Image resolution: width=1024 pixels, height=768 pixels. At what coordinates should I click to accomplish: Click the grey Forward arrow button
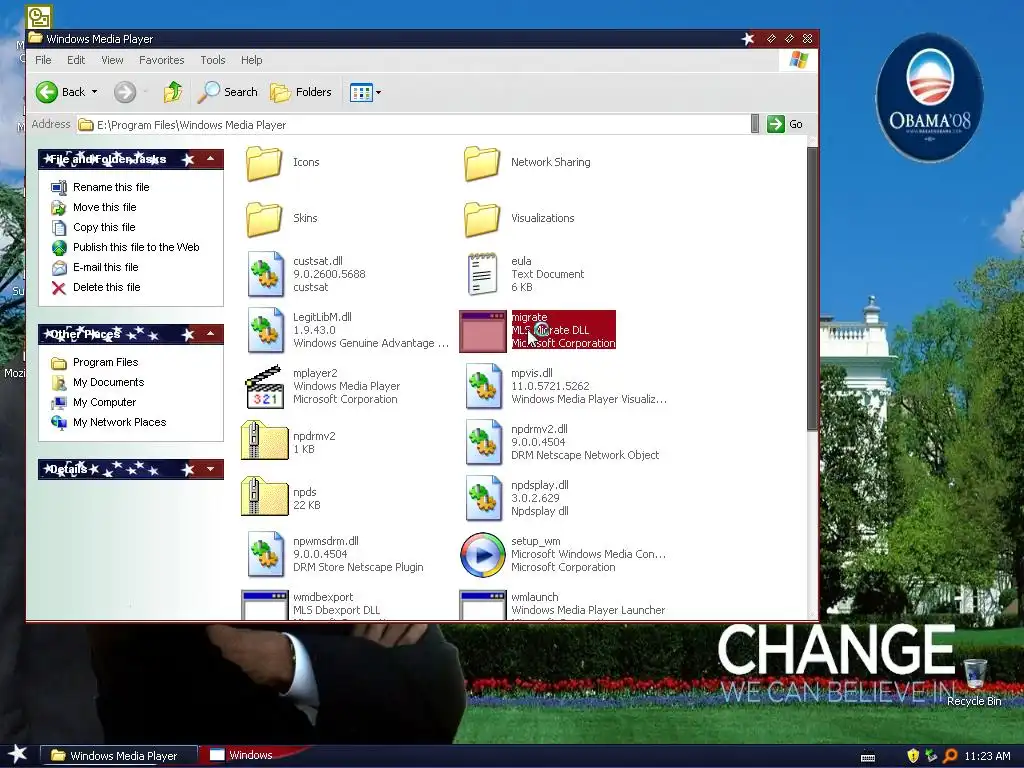[125, 92]
